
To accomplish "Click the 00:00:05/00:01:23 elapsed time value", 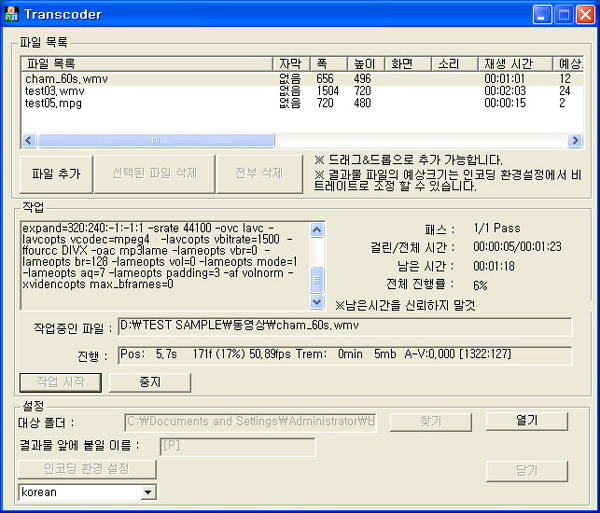I will [x=517, y=247].
